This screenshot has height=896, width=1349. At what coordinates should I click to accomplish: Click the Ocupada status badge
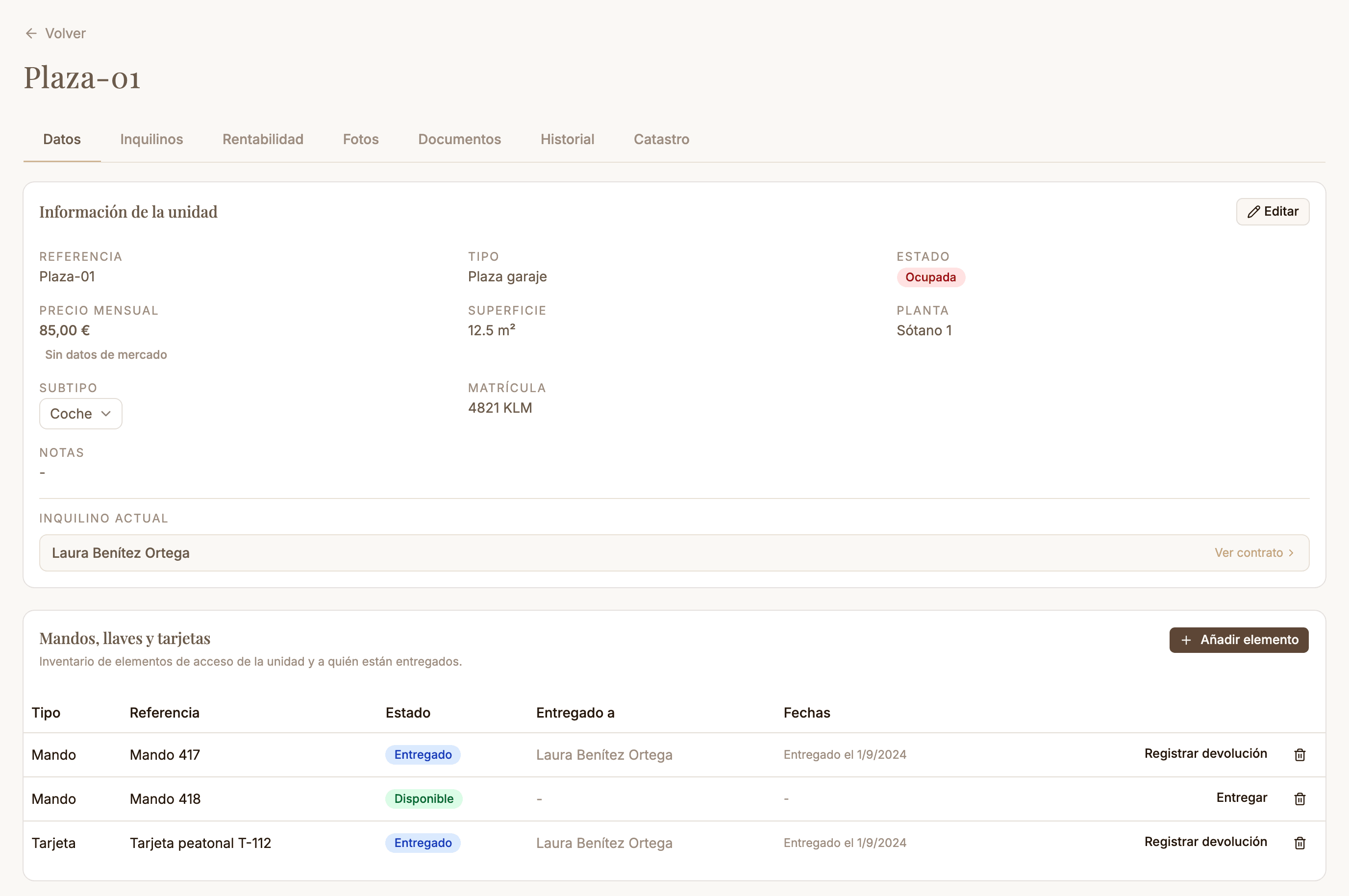930,277
